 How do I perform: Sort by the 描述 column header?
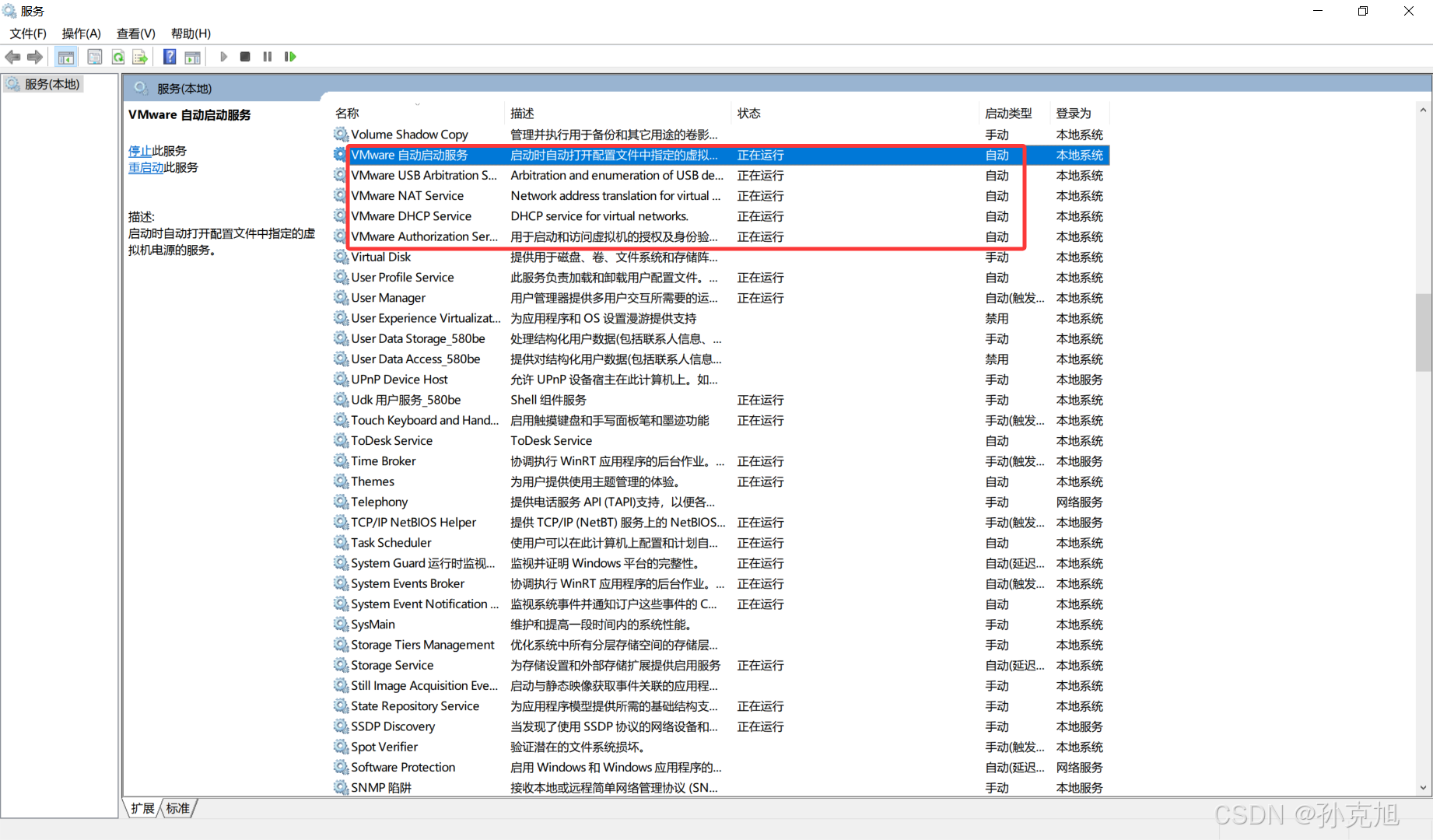click(619, 114)
